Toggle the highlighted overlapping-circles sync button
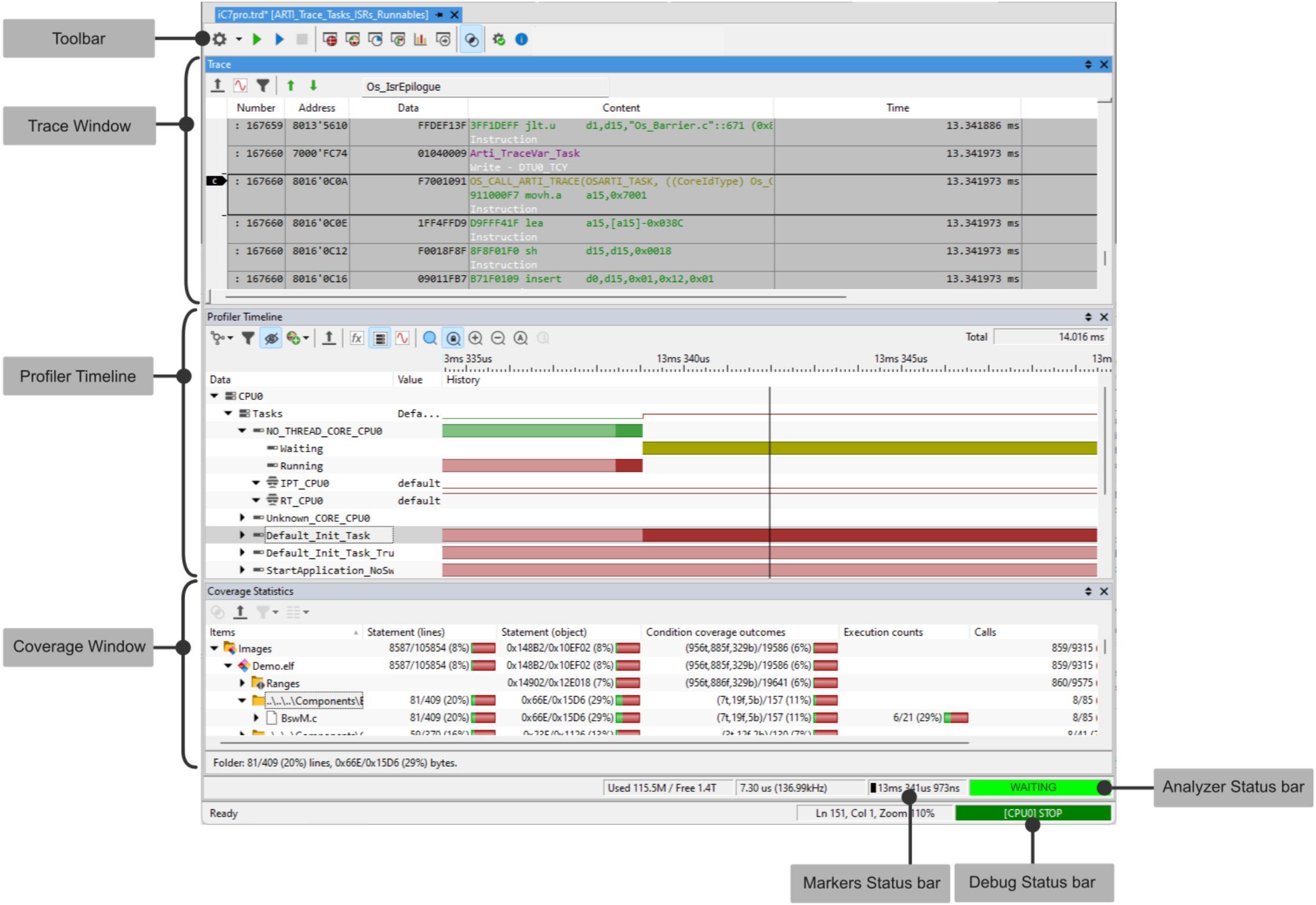Viewport: 1316px width, 905px height. 471,39
